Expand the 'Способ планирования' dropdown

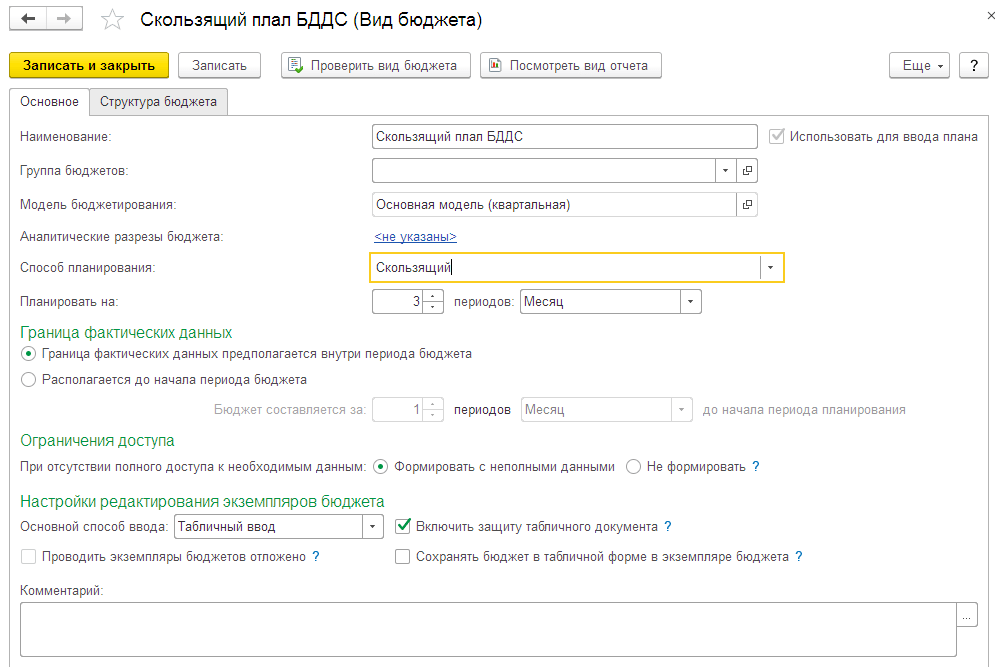(770, 268)
